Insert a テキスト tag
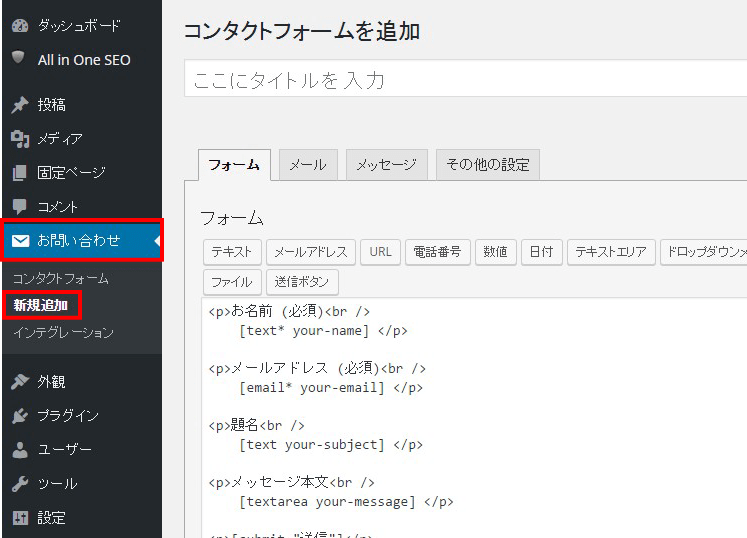Screen dimensions: 747x538 pos(232,252)
